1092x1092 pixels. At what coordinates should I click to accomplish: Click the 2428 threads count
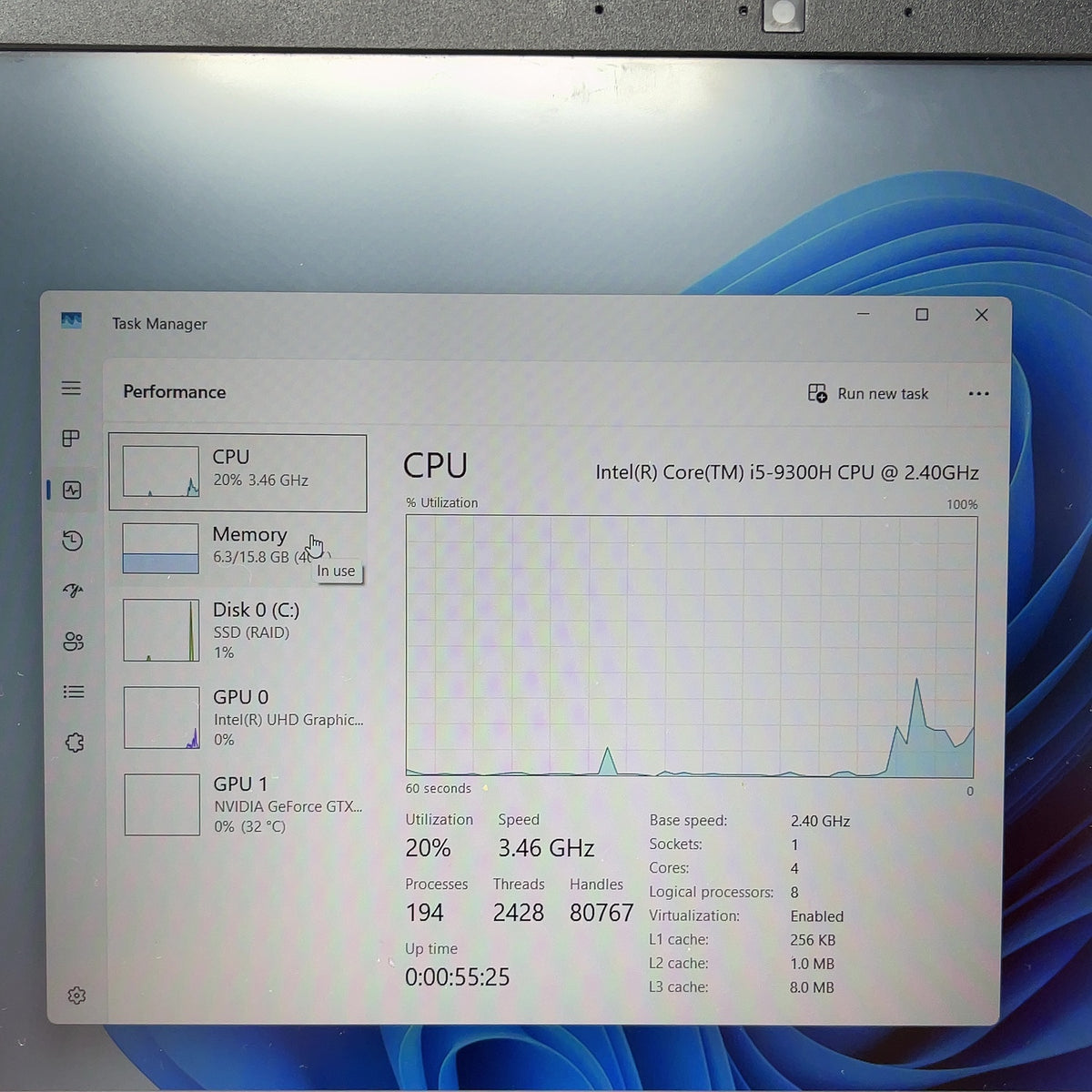pyautogui.click(x=518, y=912)
